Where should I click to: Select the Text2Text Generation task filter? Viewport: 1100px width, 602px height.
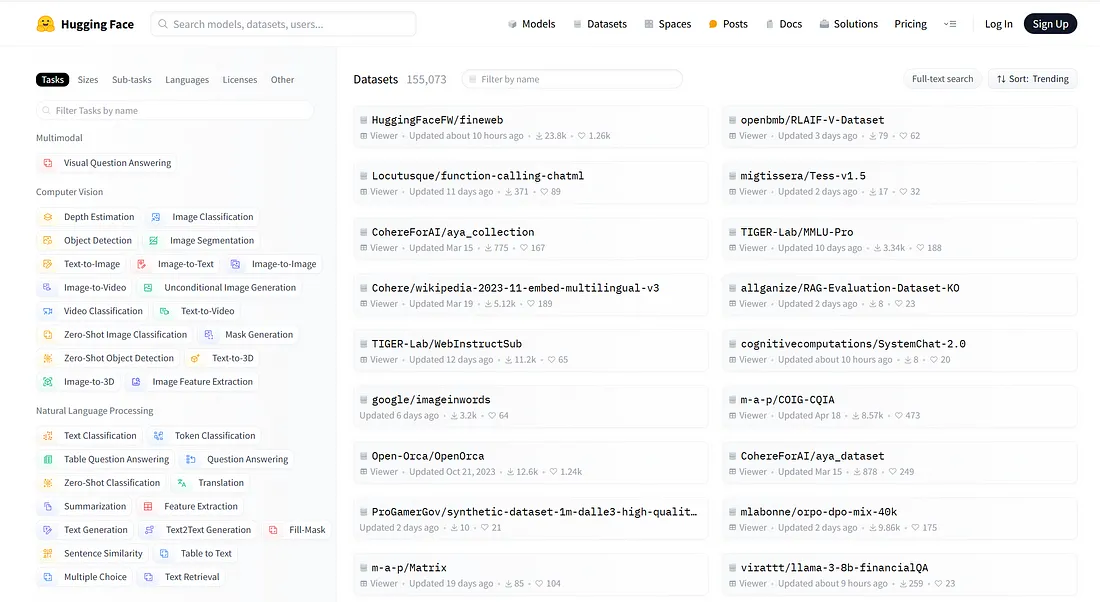(x=198, y=530)
